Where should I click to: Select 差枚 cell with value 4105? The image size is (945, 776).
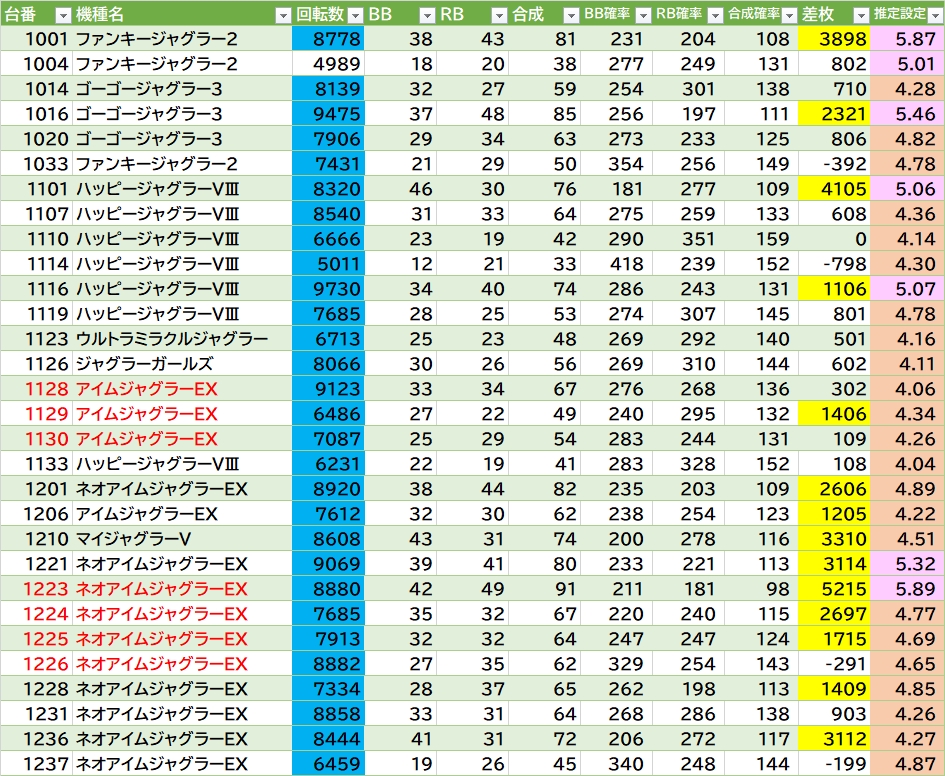[x=834, y=189]
